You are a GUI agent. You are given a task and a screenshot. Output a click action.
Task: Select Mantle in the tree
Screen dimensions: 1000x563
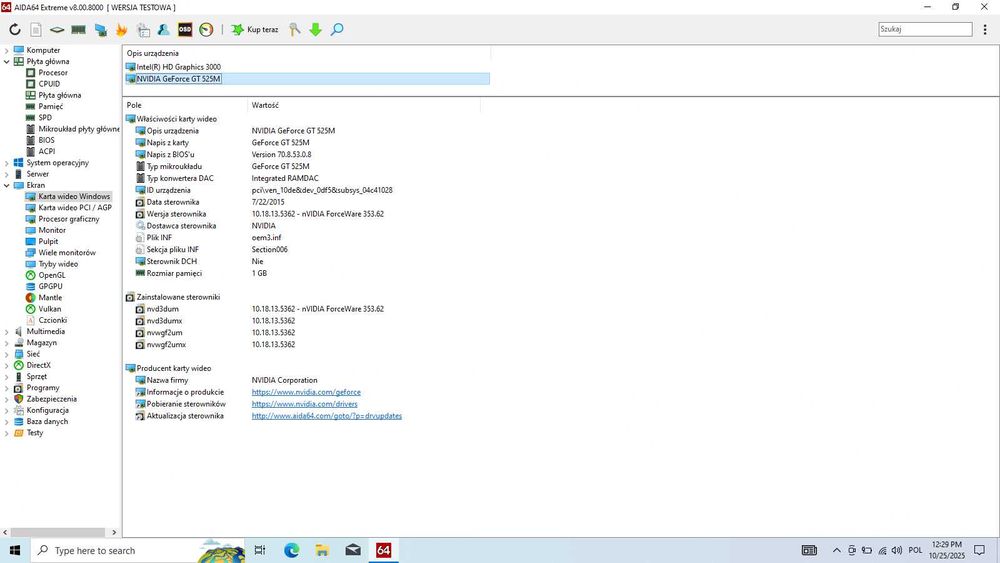(50, 298)
